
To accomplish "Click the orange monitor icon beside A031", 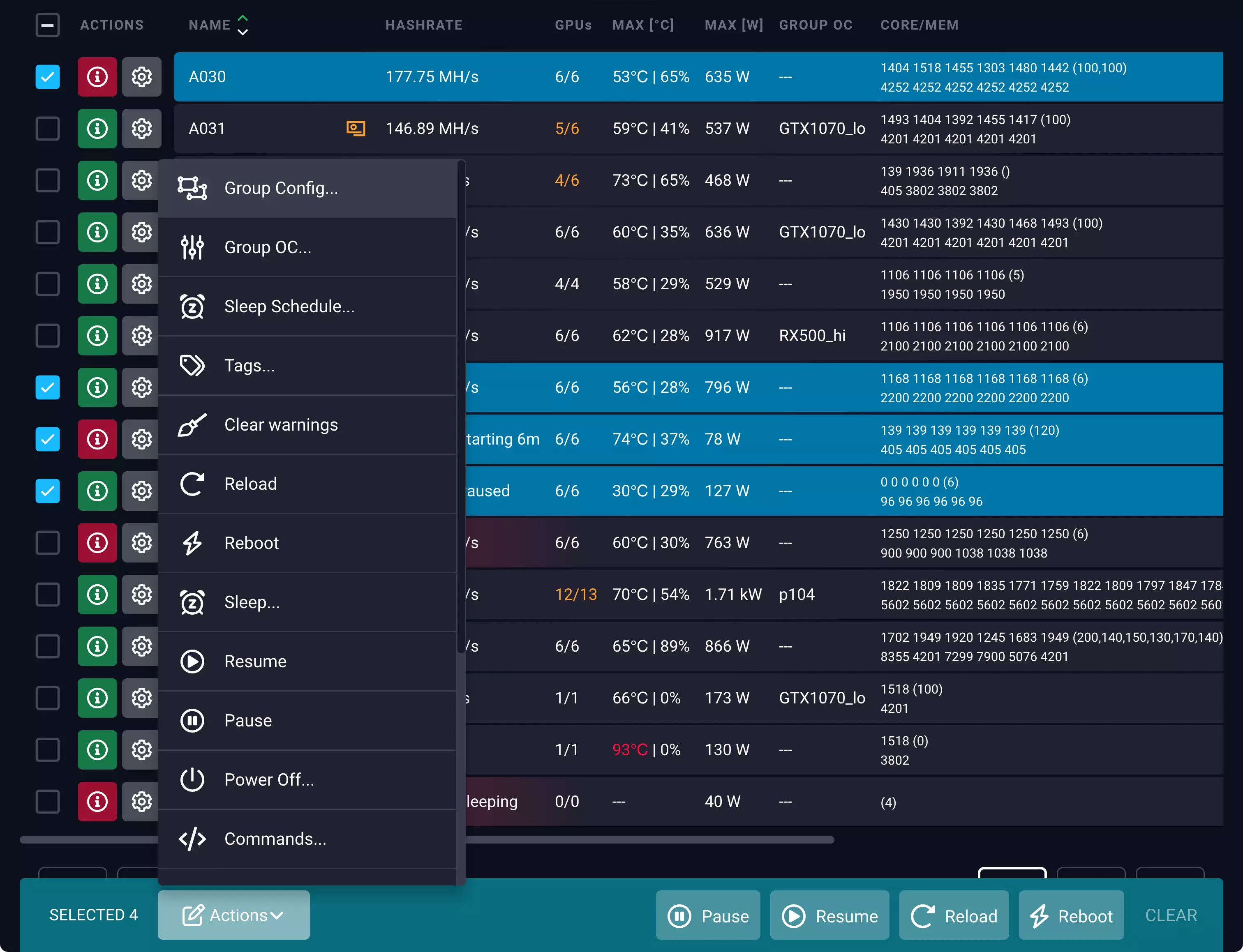I will (x=356, y=129).
